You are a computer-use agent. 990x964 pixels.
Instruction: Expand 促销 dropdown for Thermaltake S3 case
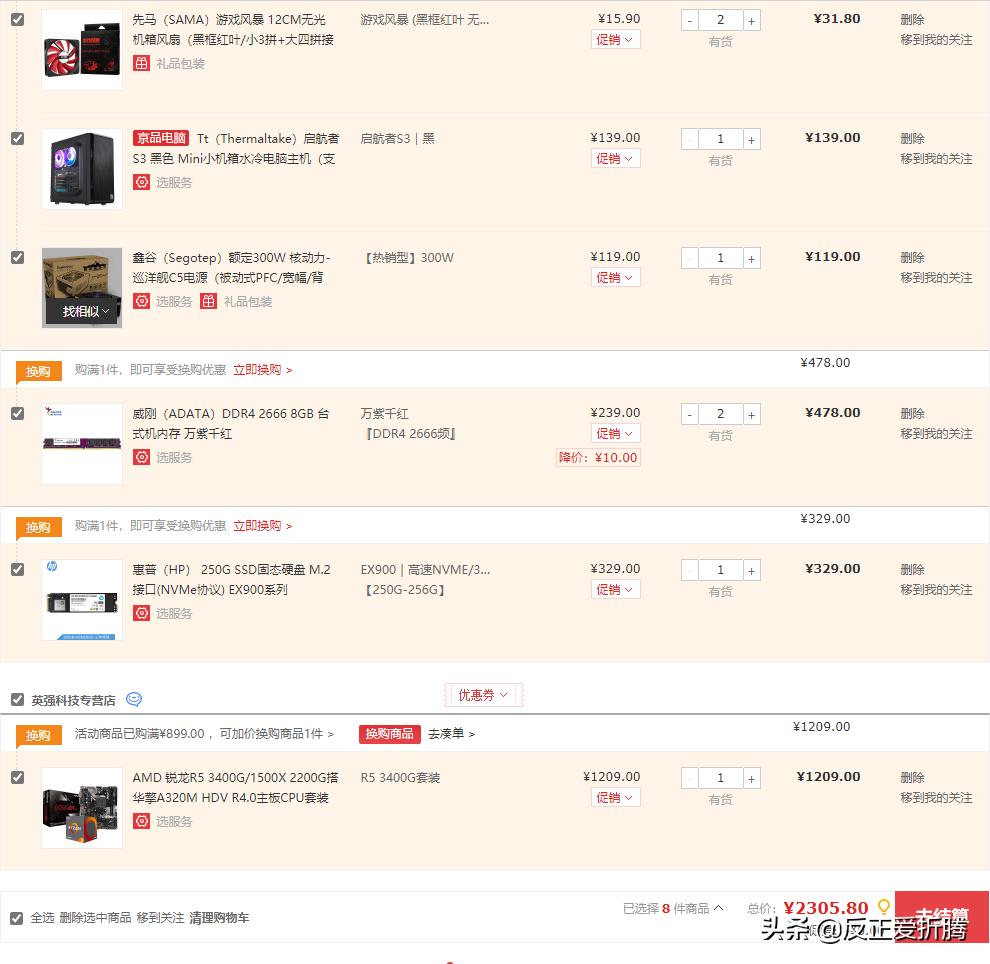pos(616,158)
